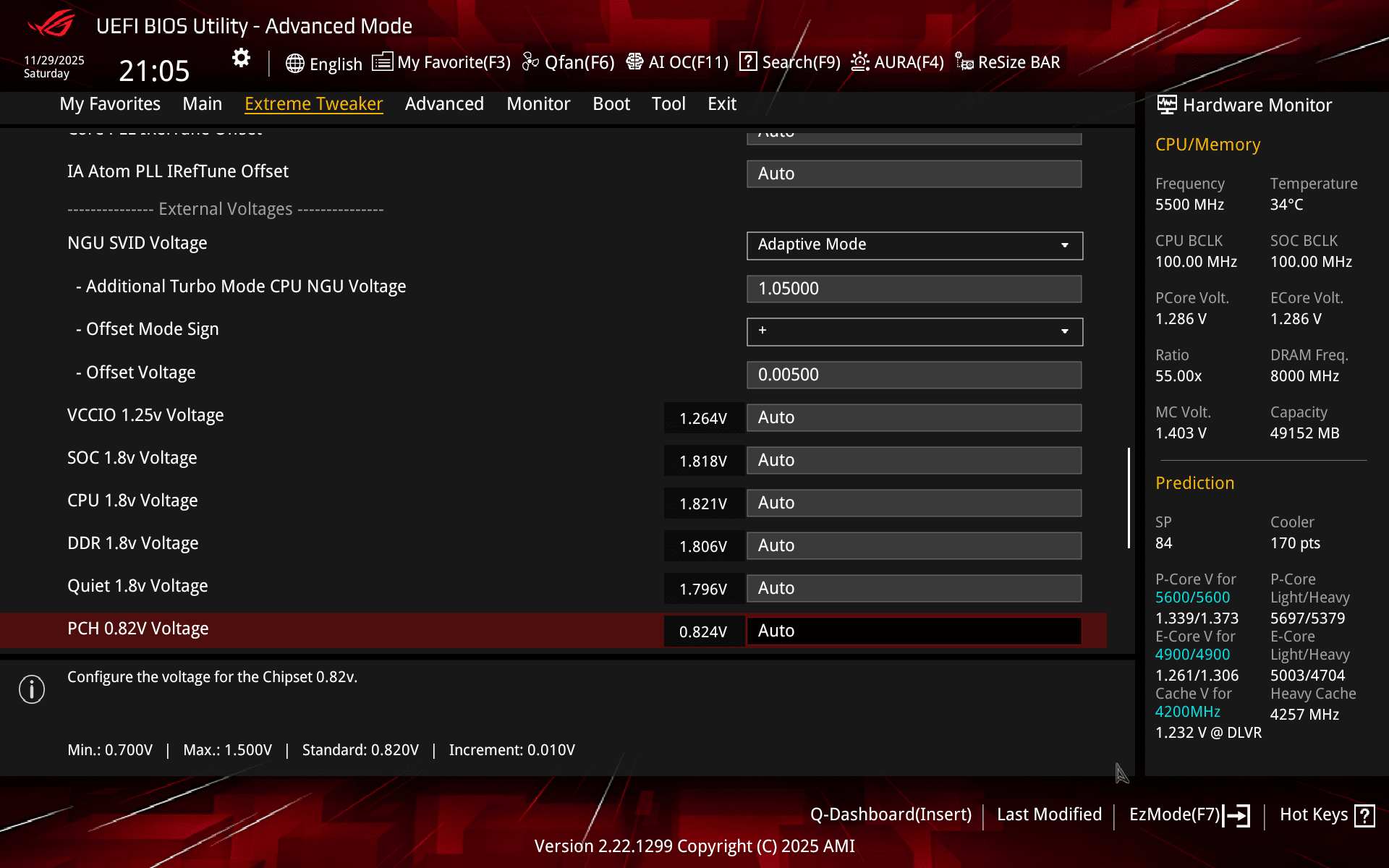This screenshot has width=1389, height=868.
Task: Click PCH 0.82V Voltage Auto field
Action: click(914, 631)
